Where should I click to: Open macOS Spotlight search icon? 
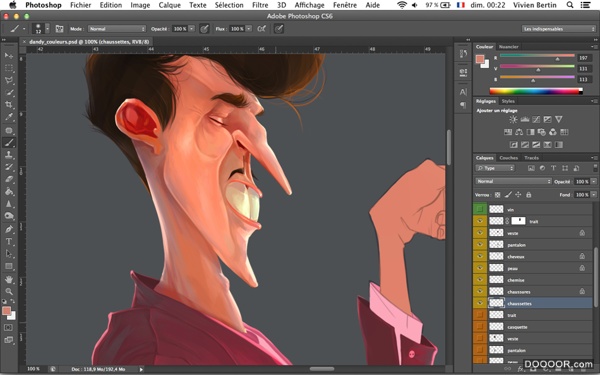click(570, 5)
